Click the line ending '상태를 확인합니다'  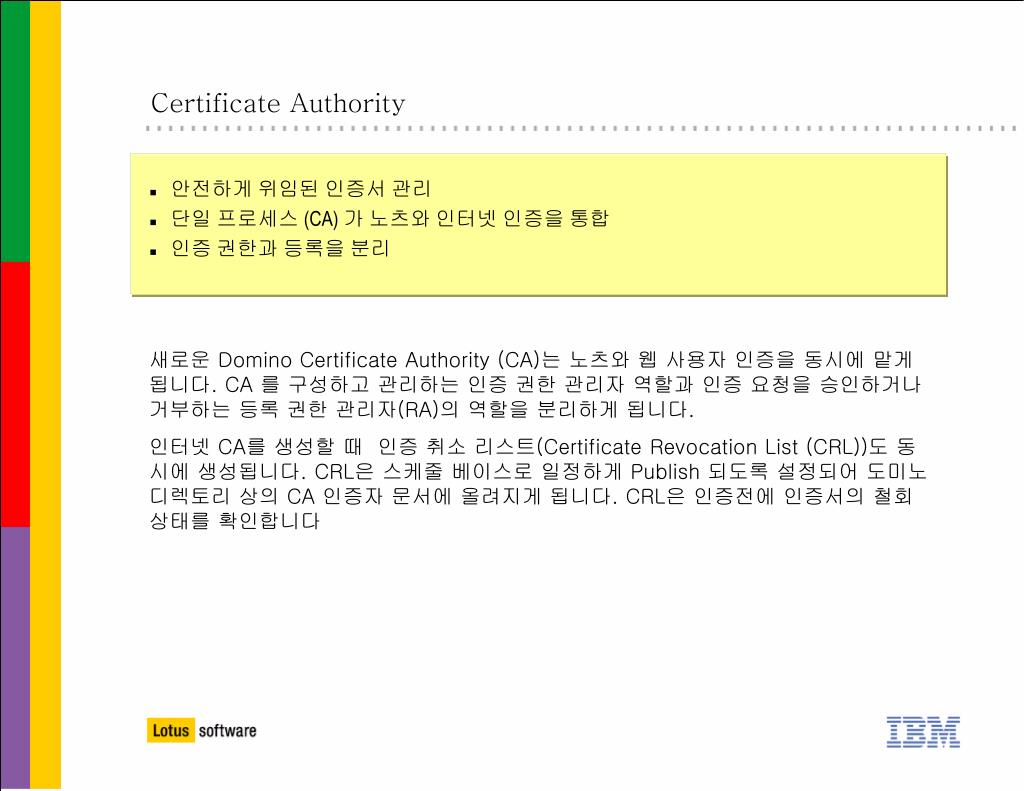click(234, 521)
